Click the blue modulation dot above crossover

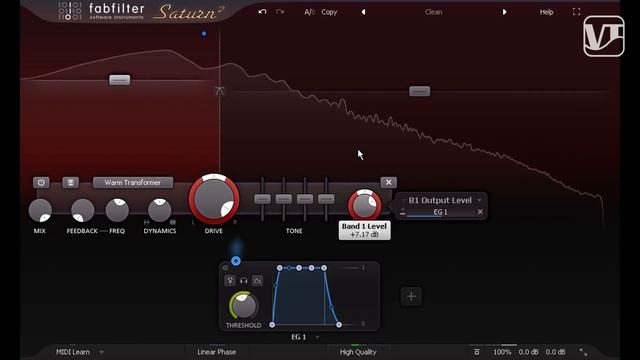coord(204,33)
